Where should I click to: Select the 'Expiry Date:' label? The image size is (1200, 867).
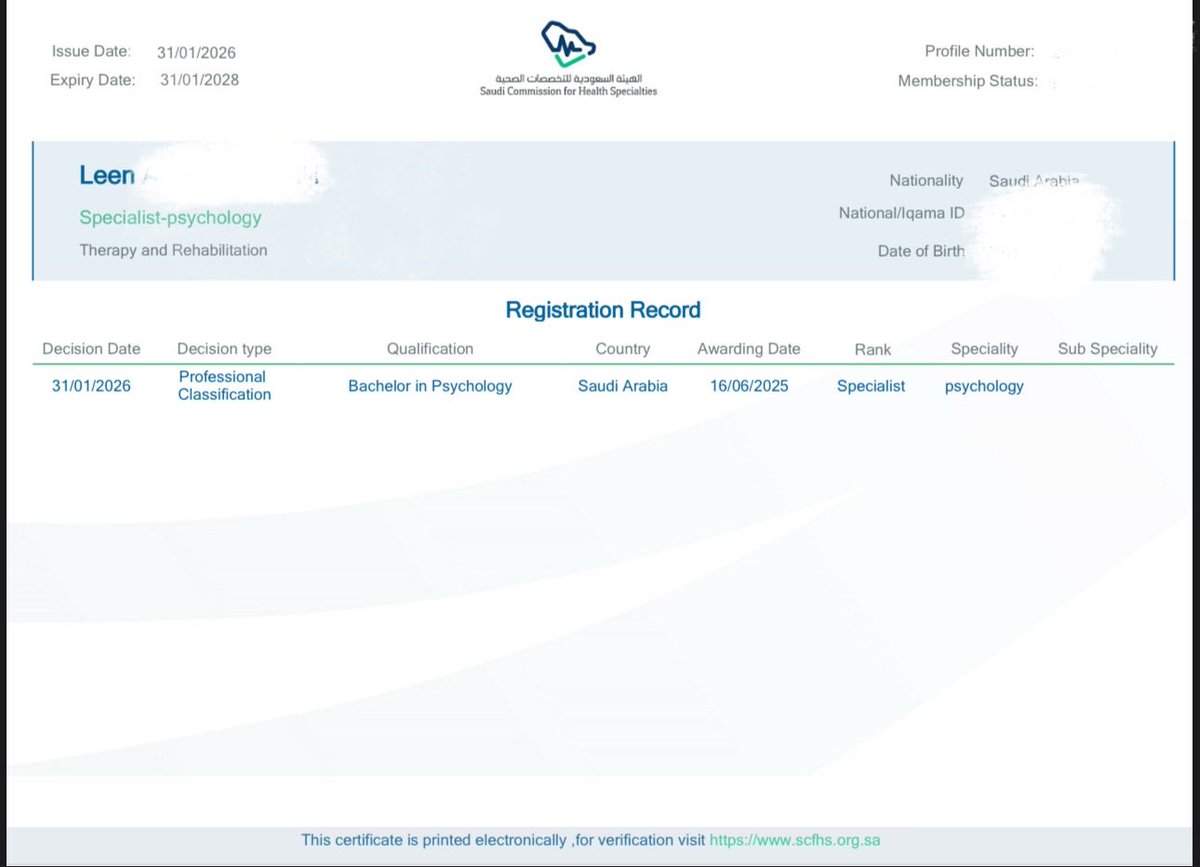93,80
